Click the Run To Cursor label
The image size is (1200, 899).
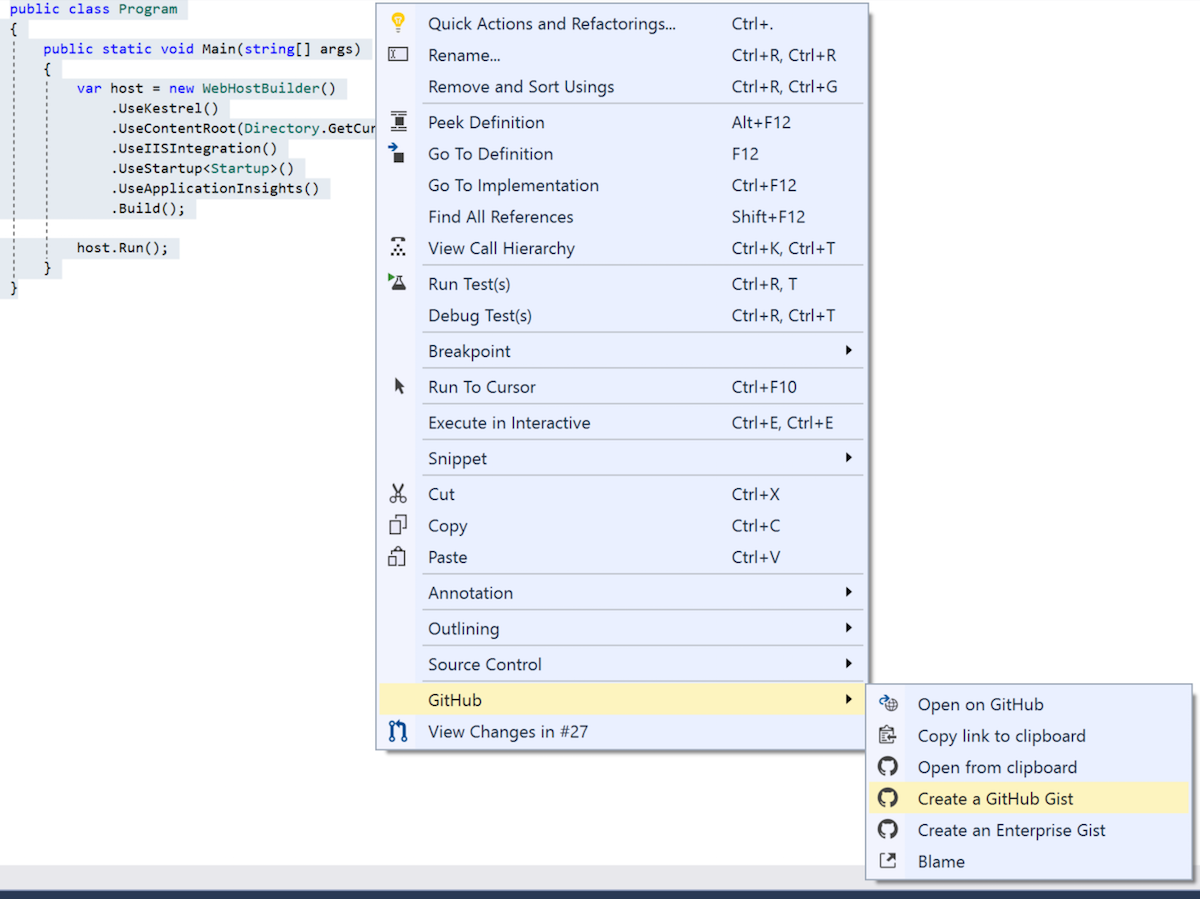click(x=482, y=387)
